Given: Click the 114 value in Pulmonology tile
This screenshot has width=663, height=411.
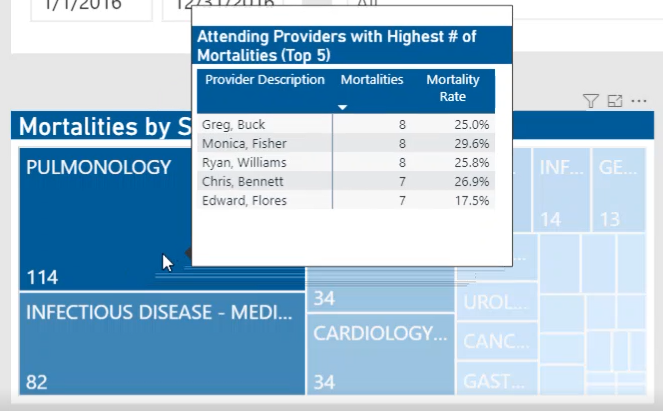Looking at the screenshot, I should click(x=42, y=277).
